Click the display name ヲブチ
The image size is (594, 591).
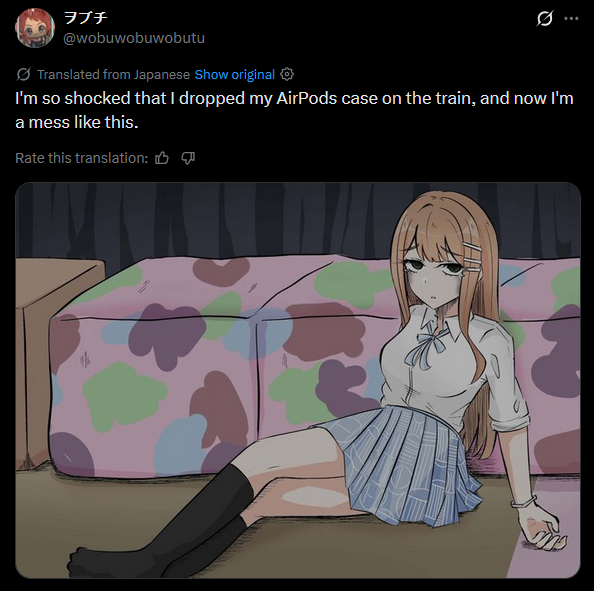[86, 17]
